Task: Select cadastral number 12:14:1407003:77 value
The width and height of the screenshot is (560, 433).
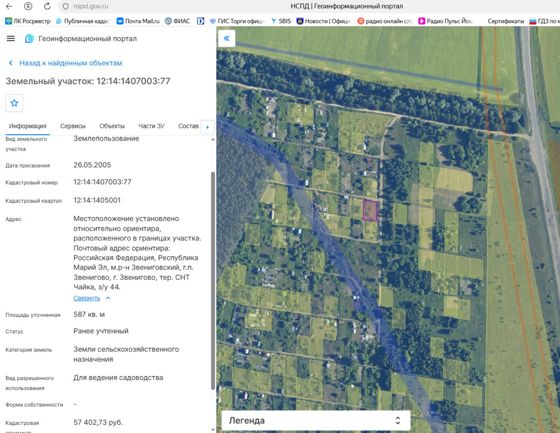Action: point(102,182)
